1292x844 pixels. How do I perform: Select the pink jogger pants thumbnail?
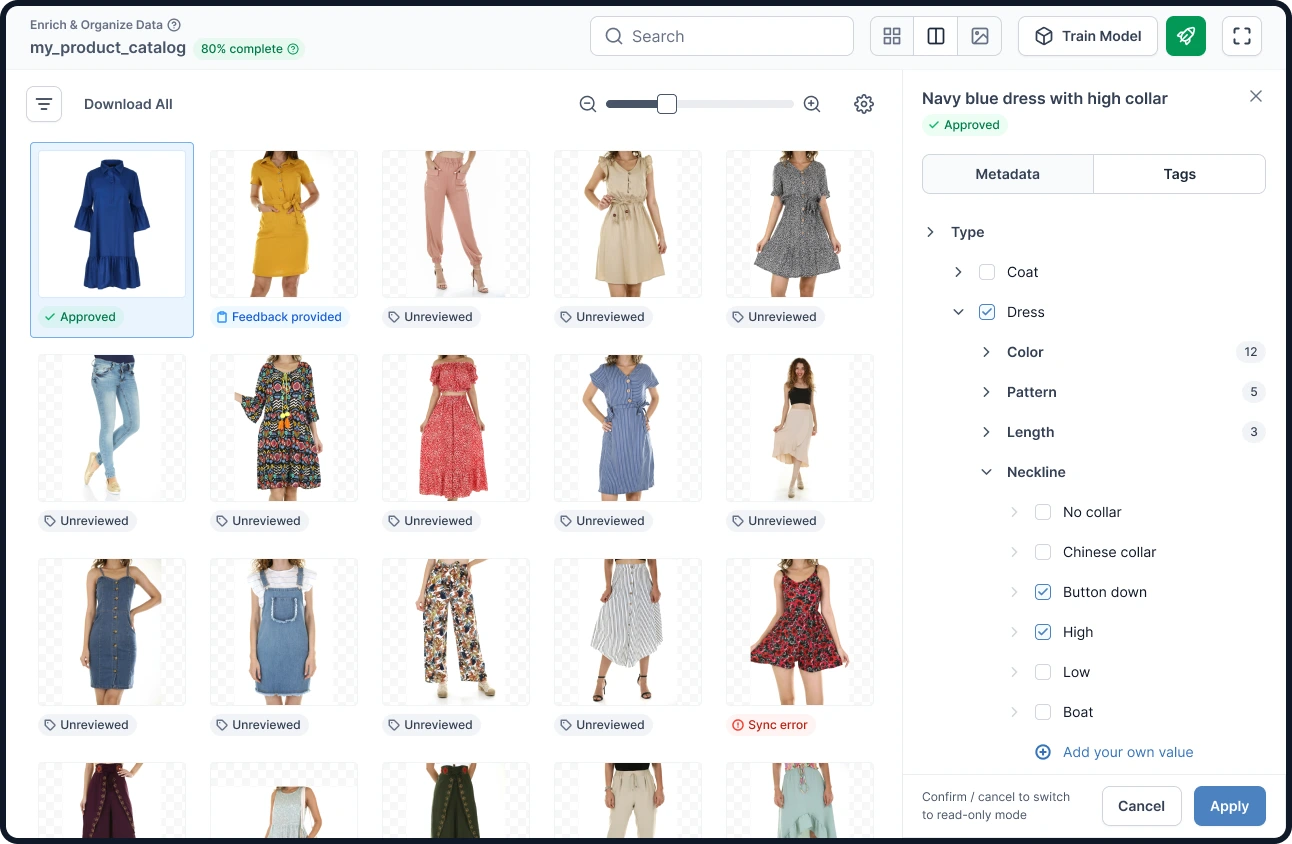pos(456,224)
